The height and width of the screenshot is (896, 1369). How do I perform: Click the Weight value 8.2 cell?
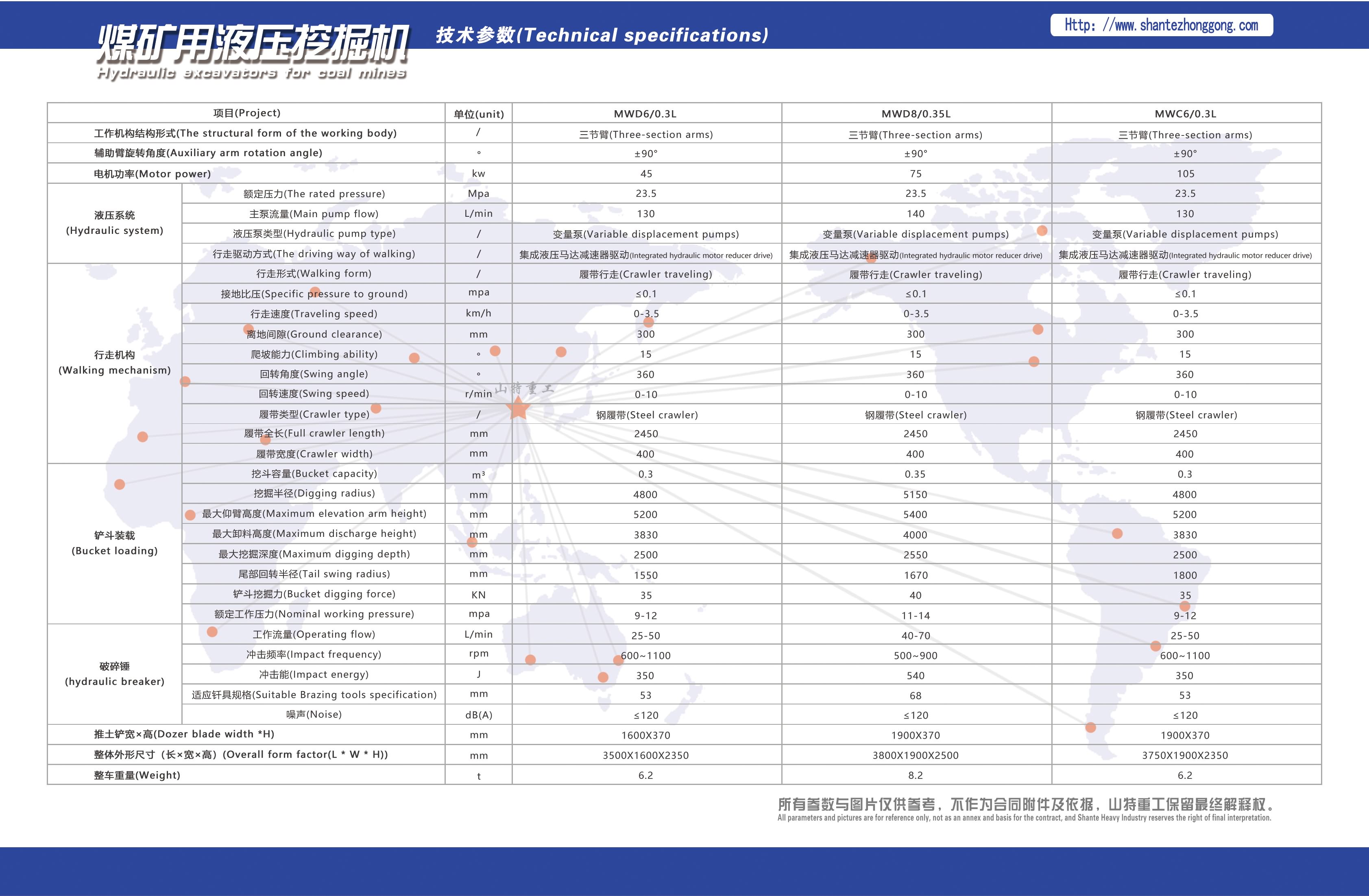click(x=916, y=775)
